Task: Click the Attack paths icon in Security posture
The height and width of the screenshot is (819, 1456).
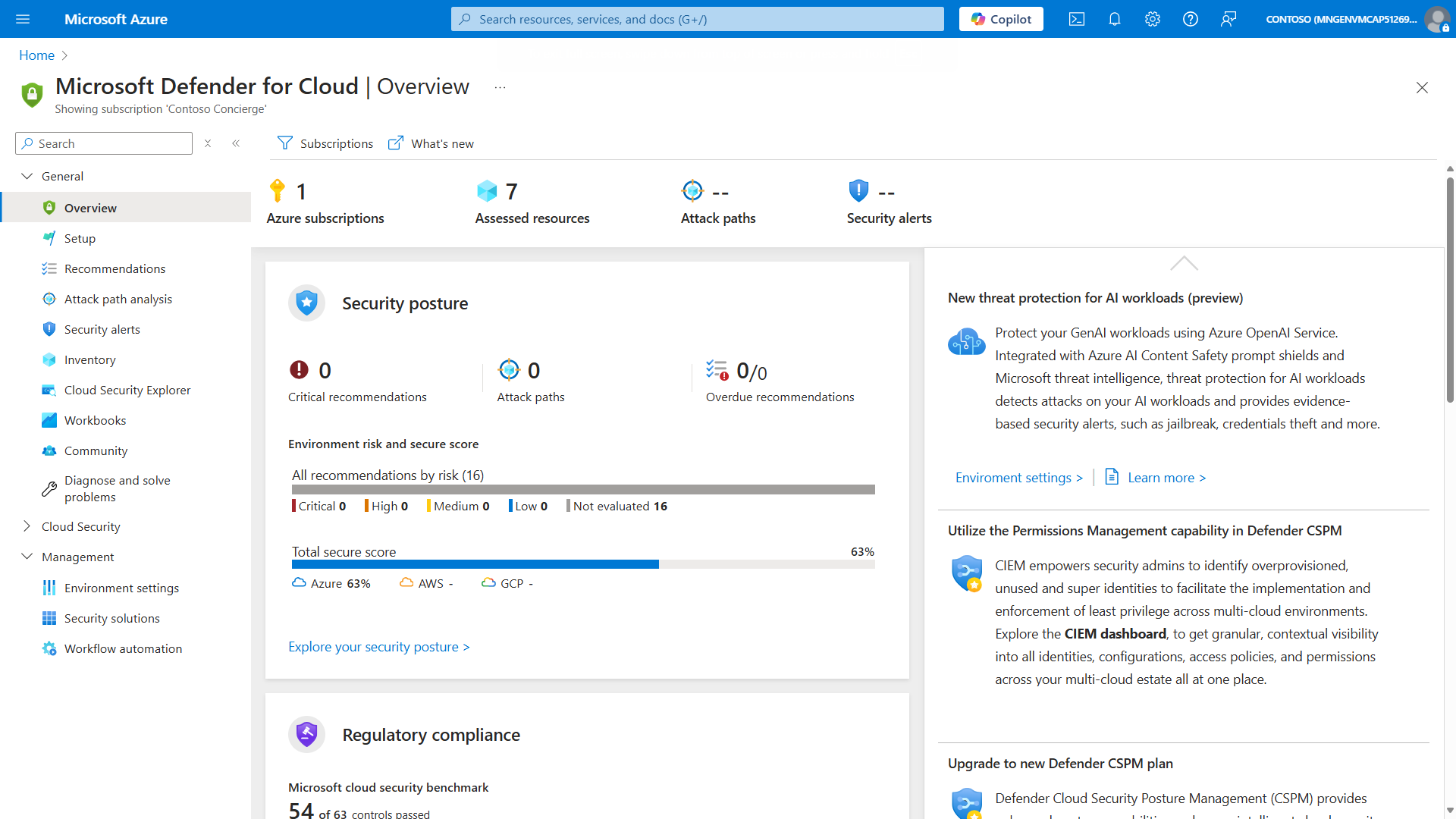Action: [509, 369]
